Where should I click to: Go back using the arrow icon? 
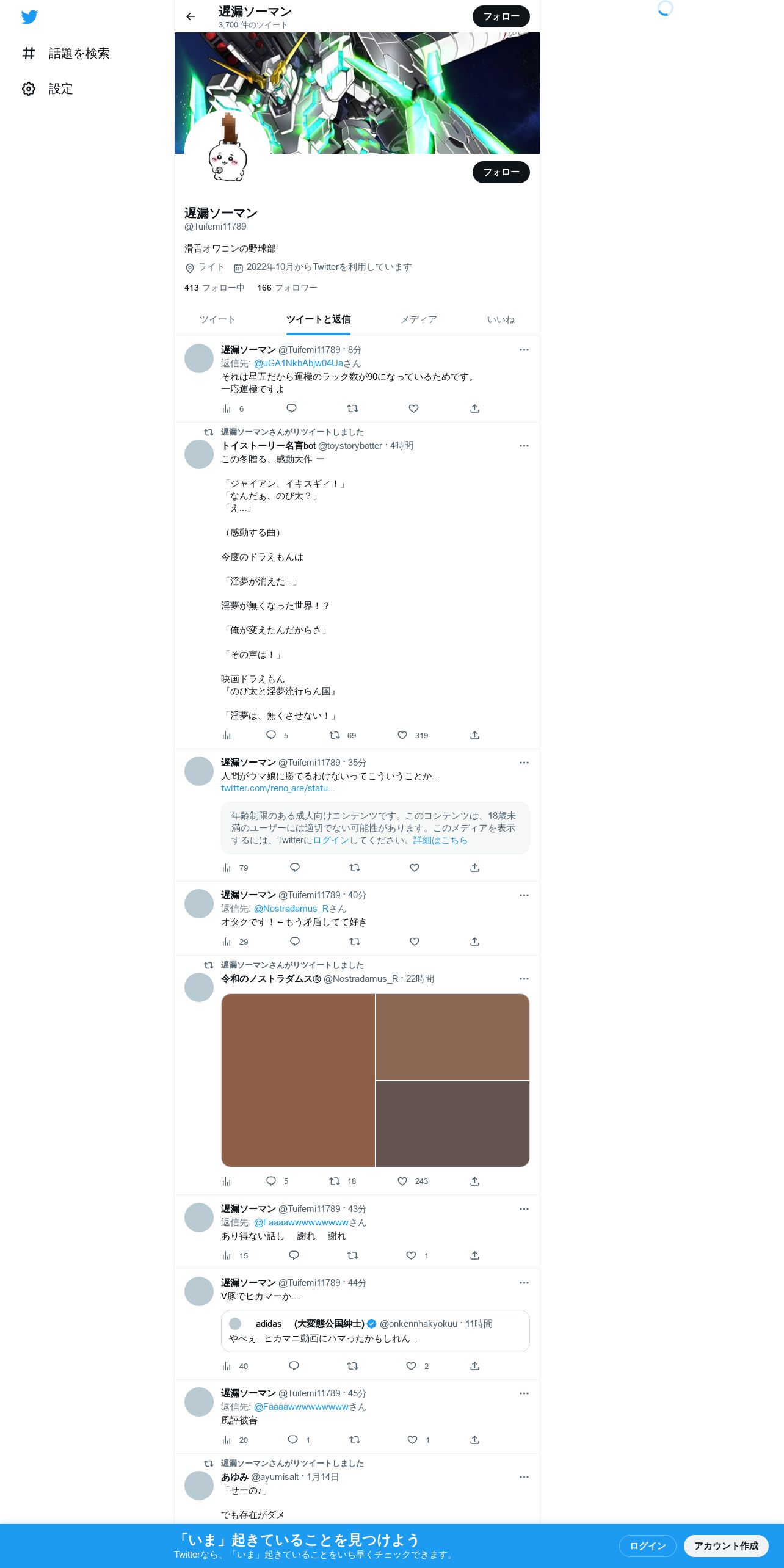191,16
